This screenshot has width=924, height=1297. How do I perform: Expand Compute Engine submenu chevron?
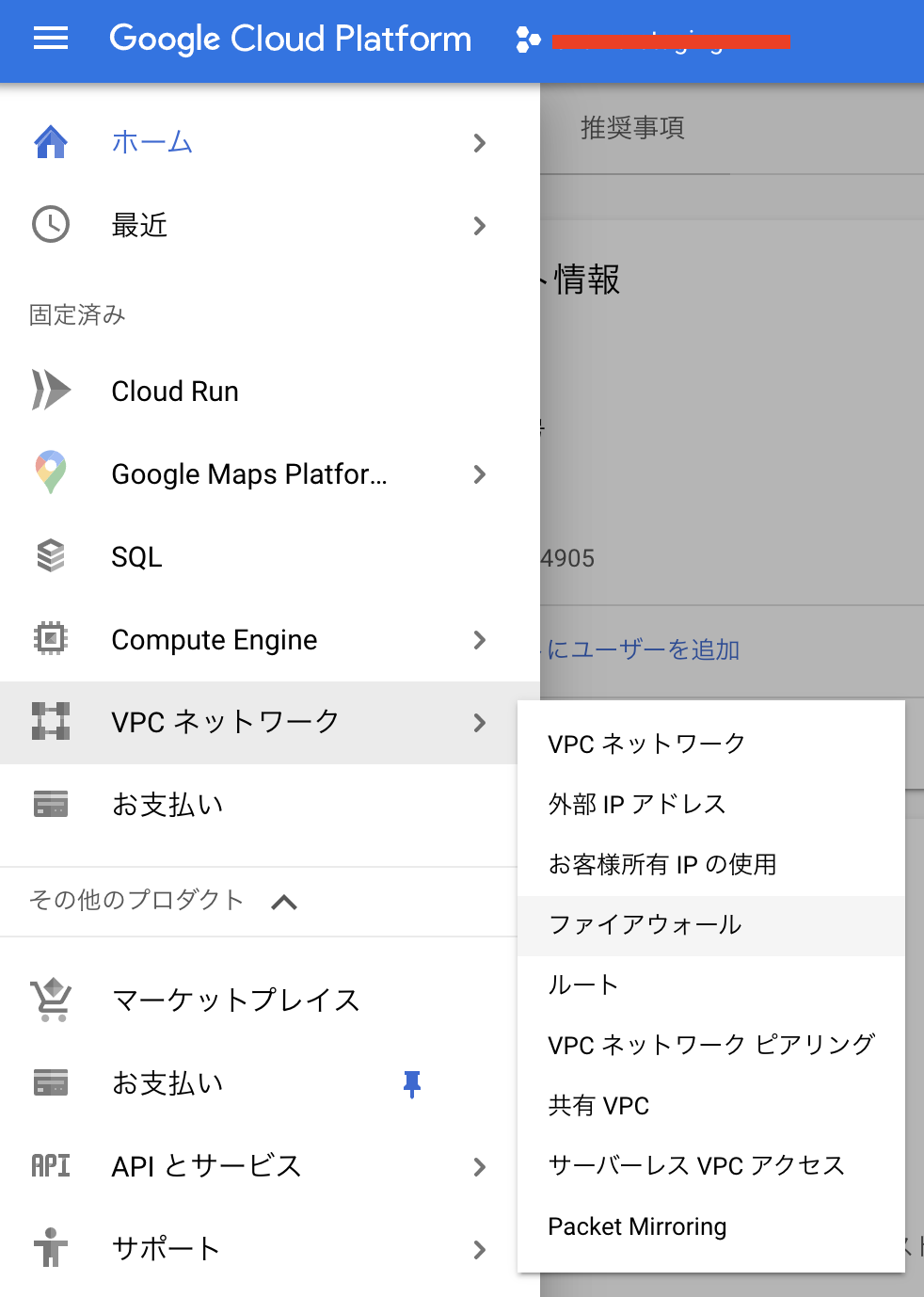tap(480, 640)
